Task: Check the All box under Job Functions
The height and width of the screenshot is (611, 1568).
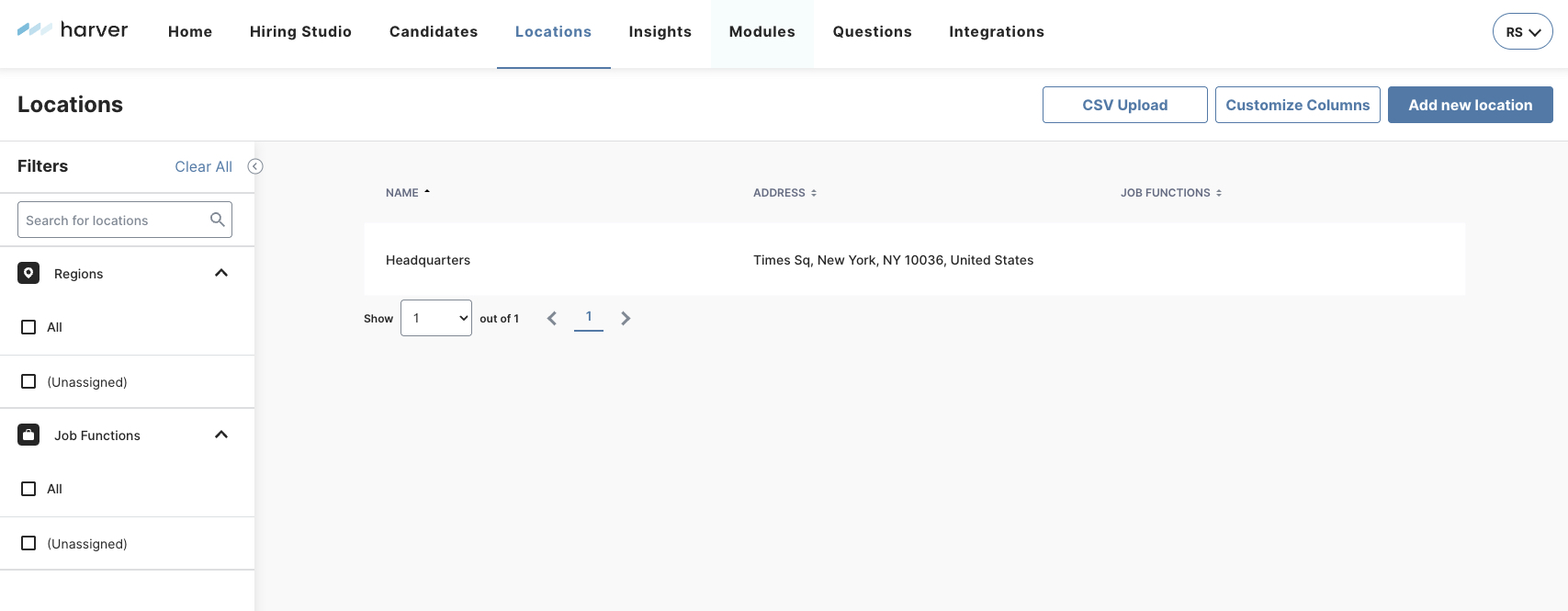Action: click(x=28, y=489)
